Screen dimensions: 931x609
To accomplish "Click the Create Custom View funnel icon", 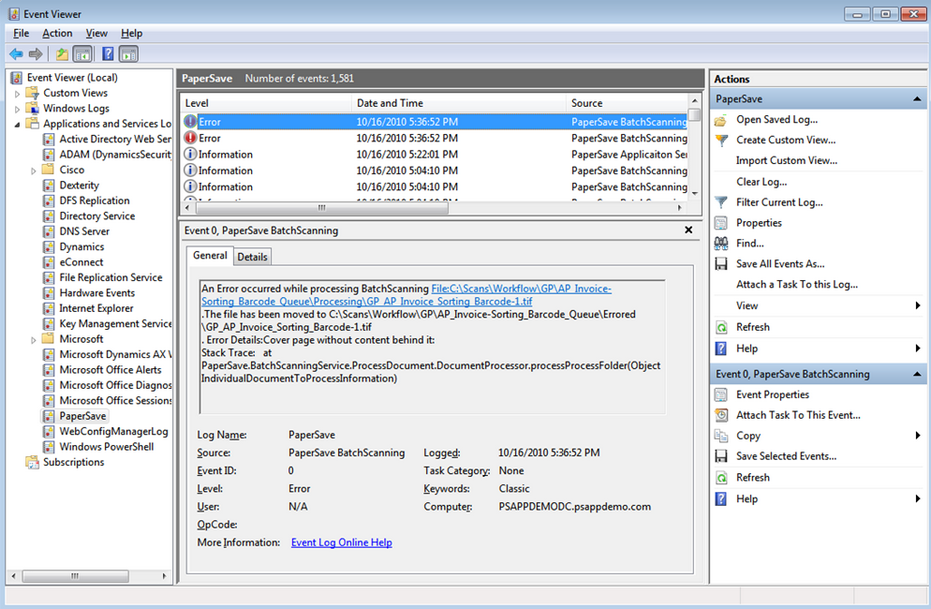I will 721,140.
